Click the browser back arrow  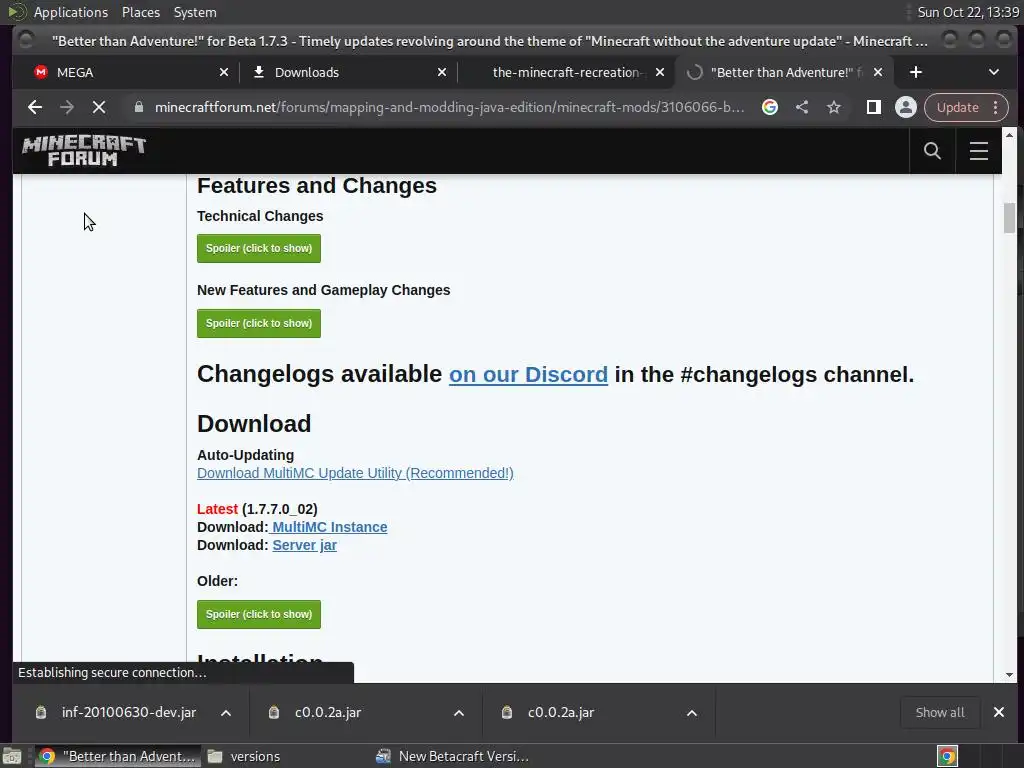35,107
